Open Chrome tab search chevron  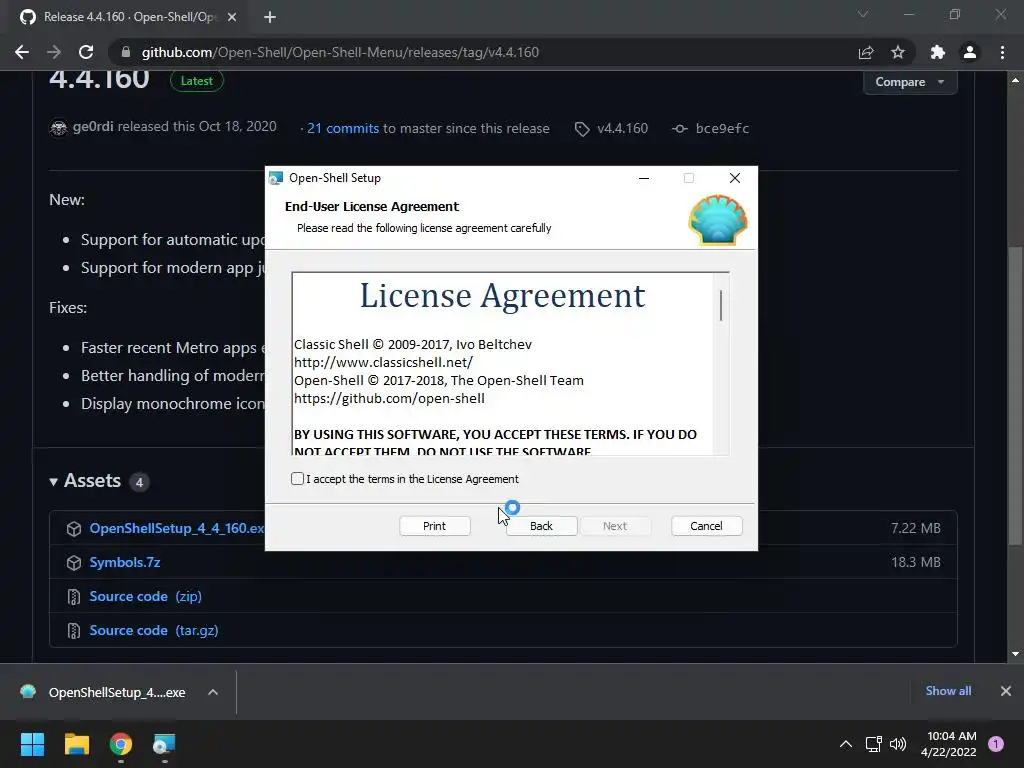(863, 14)
